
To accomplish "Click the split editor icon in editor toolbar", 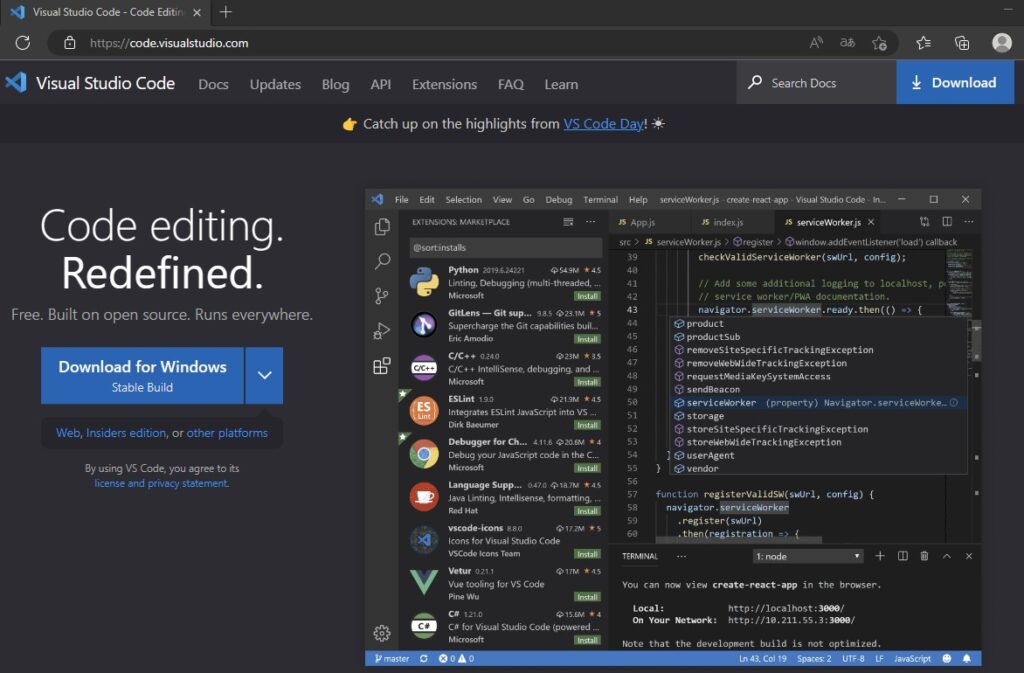I will (947, 221).
